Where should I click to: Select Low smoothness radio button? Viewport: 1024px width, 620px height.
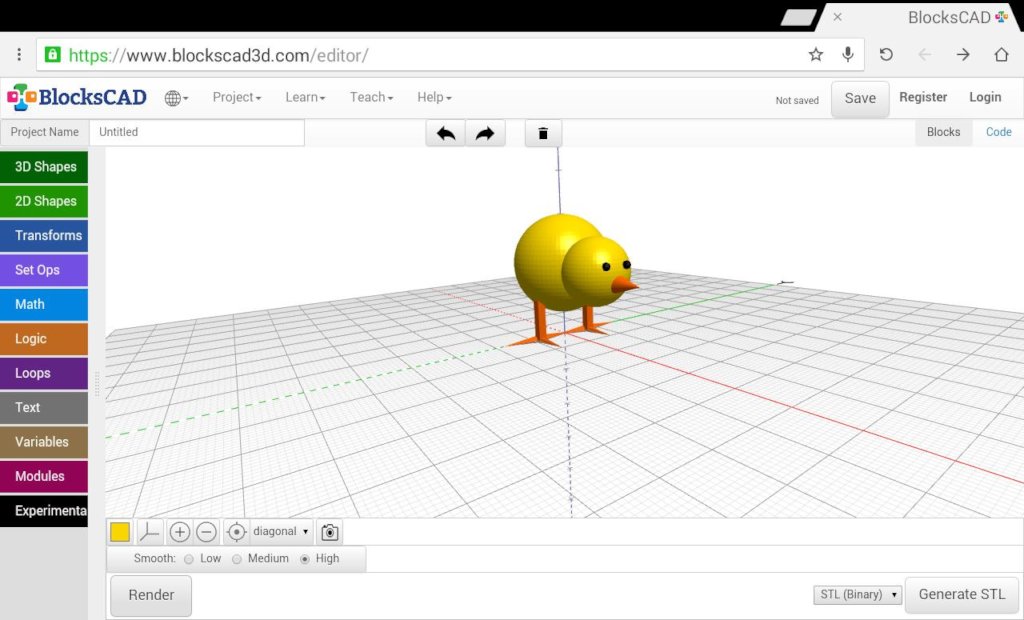click(189, 559)
